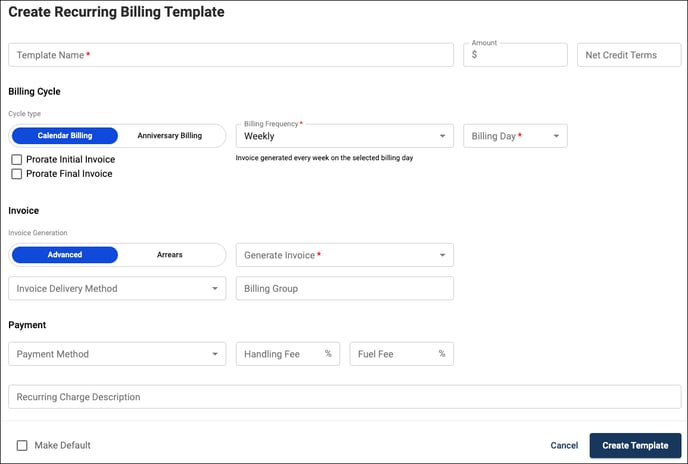Expand the Payment Method dropdown

(117, 354)
